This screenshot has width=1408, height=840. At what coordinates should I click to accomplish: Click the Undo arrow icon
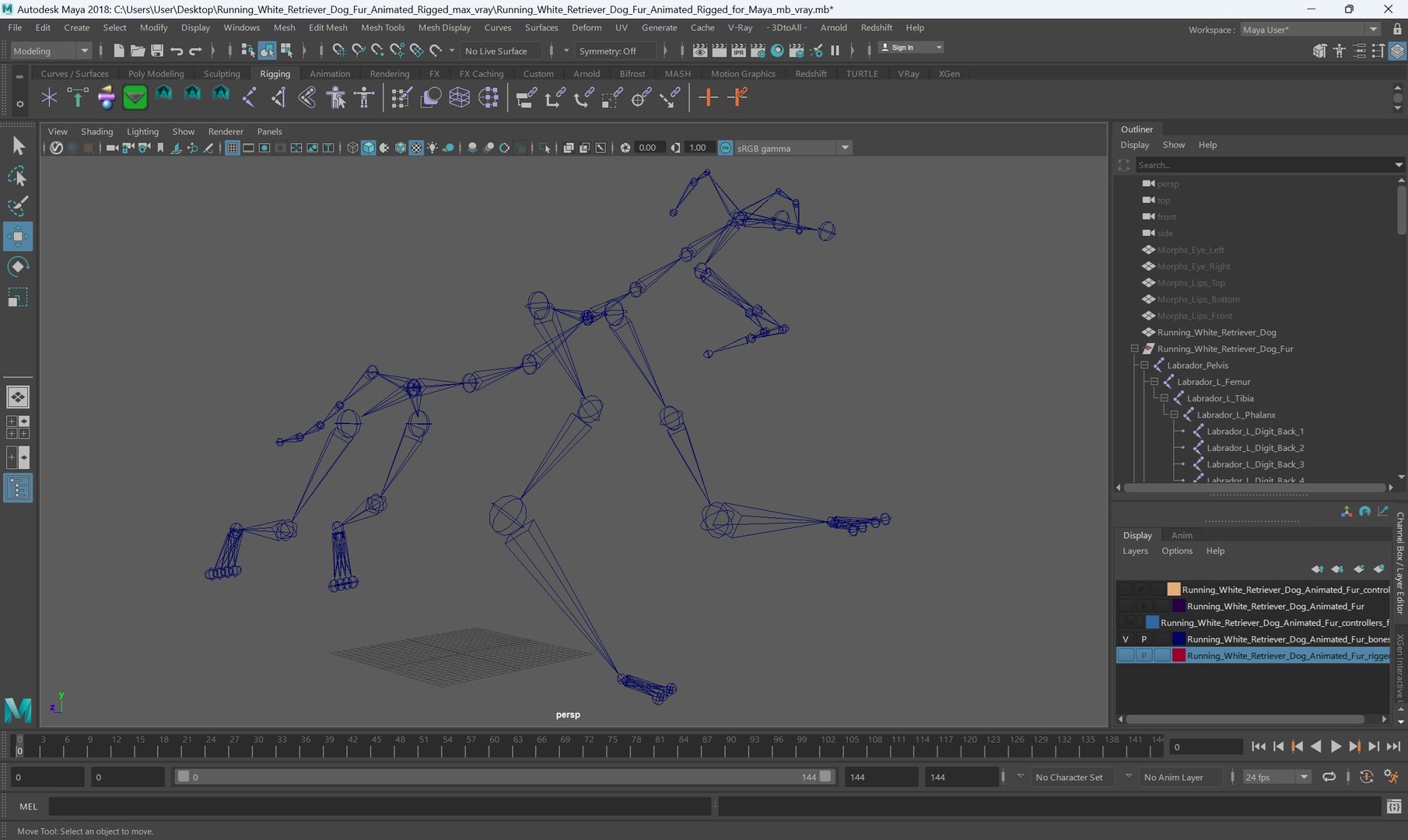[177, 51]
